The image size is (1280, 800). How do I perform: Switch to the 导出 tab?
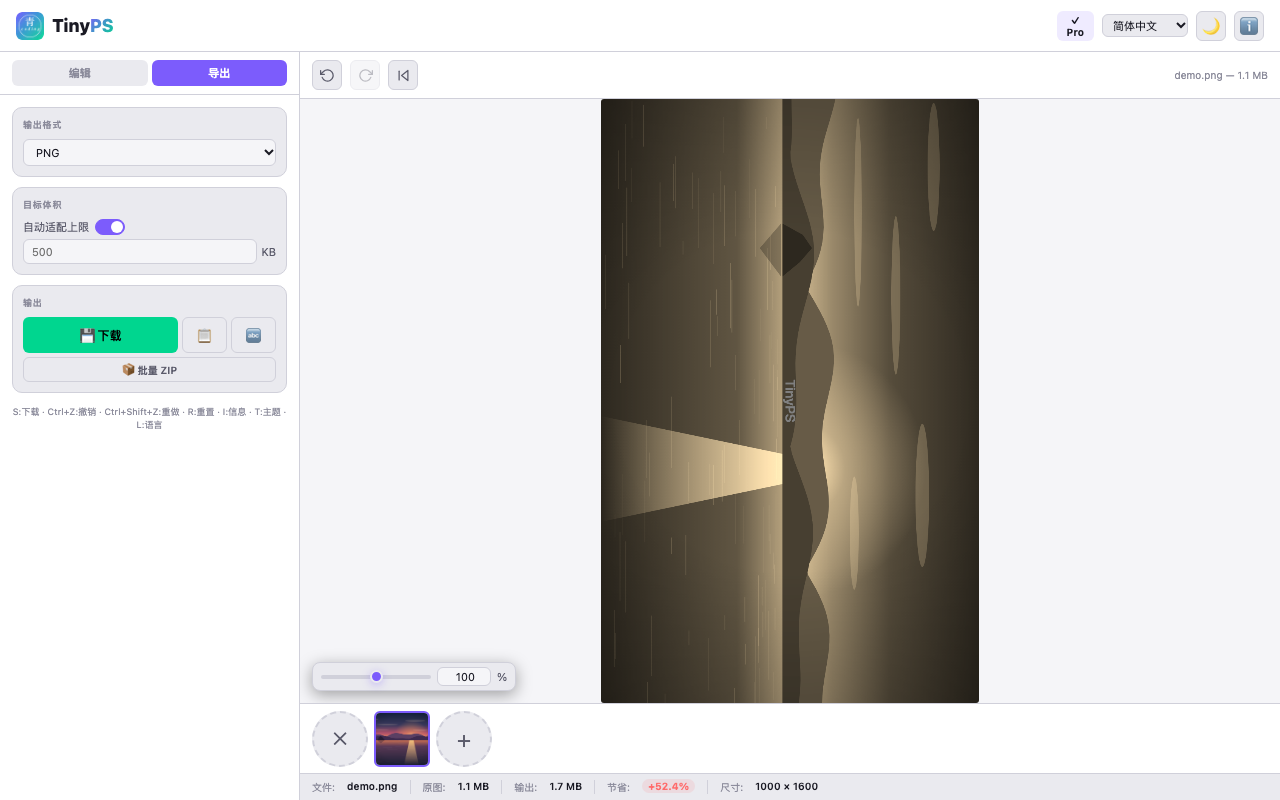(219, 73)
